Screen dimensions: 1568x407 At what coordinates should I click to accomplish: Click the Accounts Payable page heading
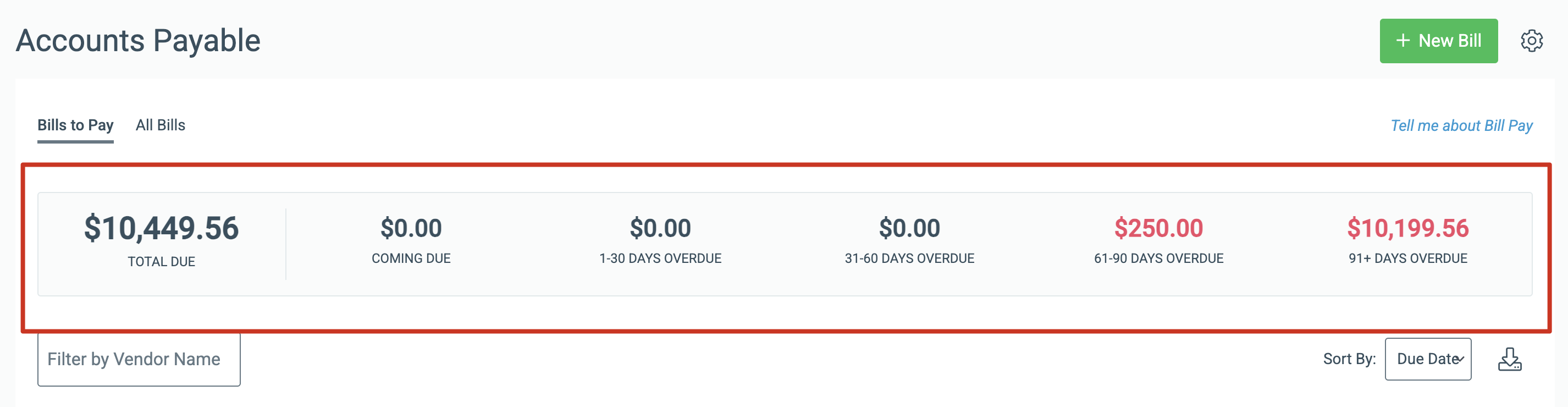coord(138,41)
